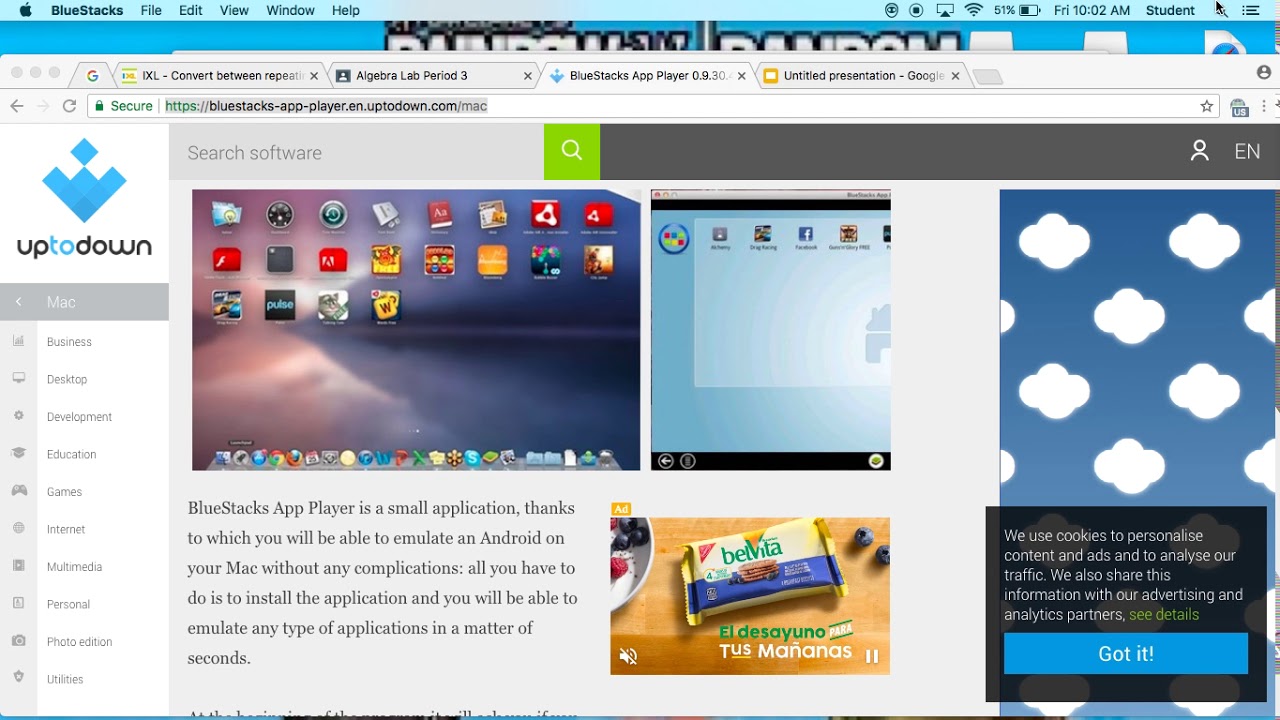Image resolution: width=1280 pixels, height=720 pixels.
Task: Click the Search software field
Action: (357, 152)
